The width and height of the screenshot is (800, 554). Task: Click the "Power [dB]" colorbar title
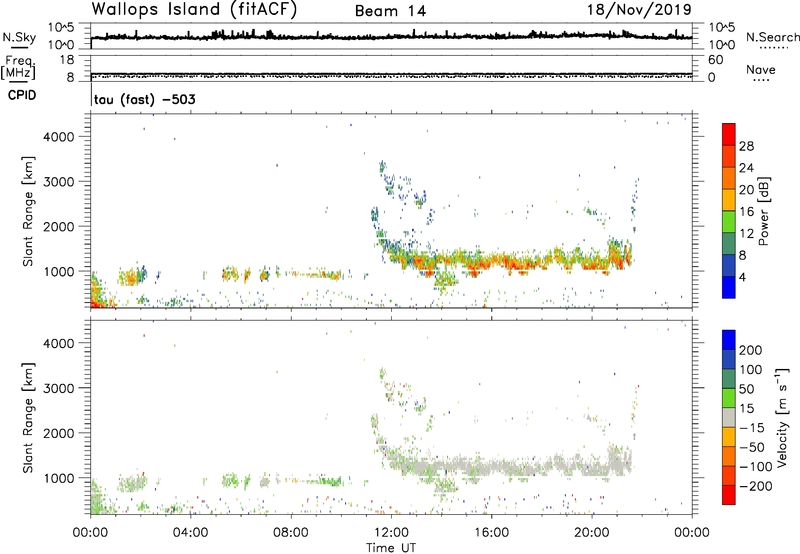click(x=763, y=211)
